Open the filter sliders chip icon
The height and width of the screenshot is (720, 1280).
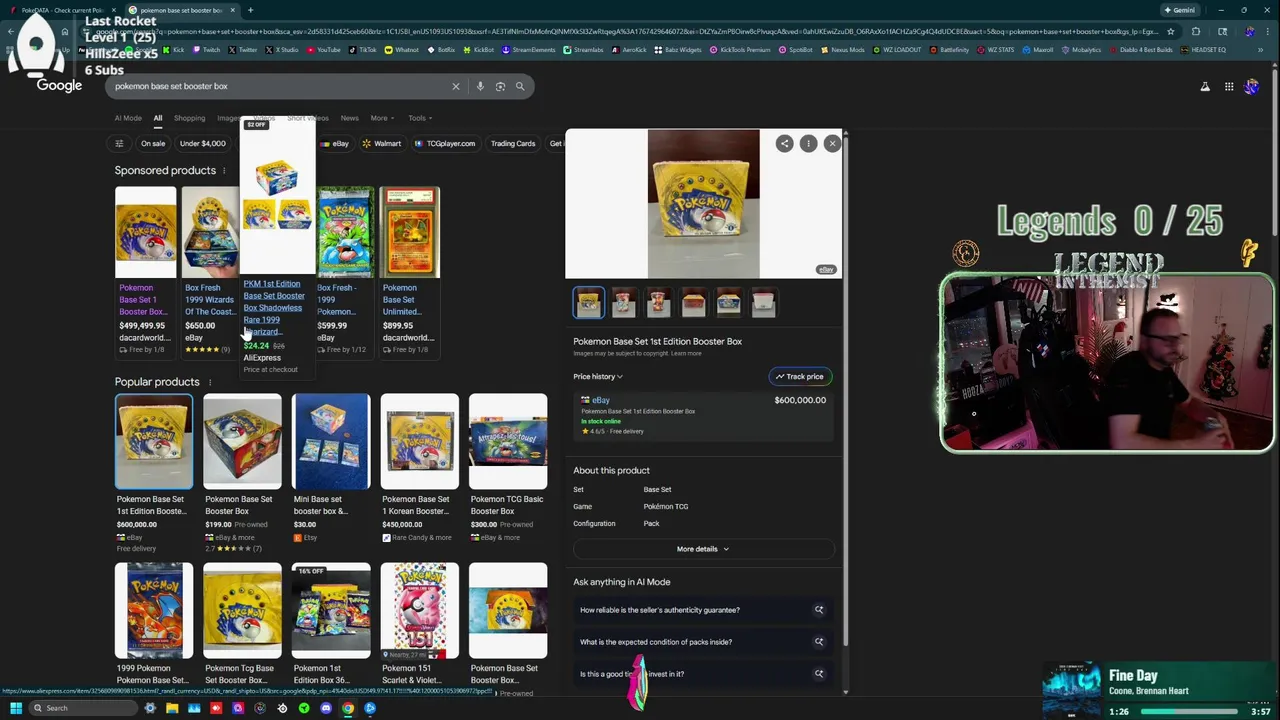(x=119, y=143)
